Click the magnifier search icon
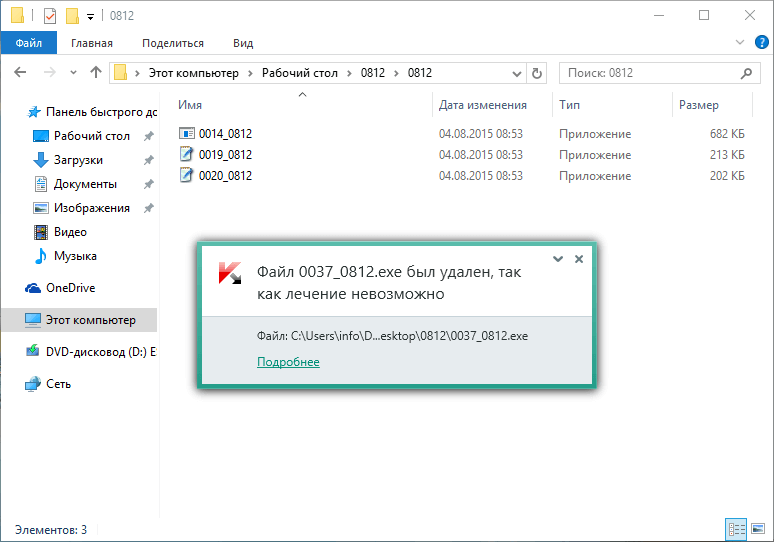774x542 pixels. point(746,73)
